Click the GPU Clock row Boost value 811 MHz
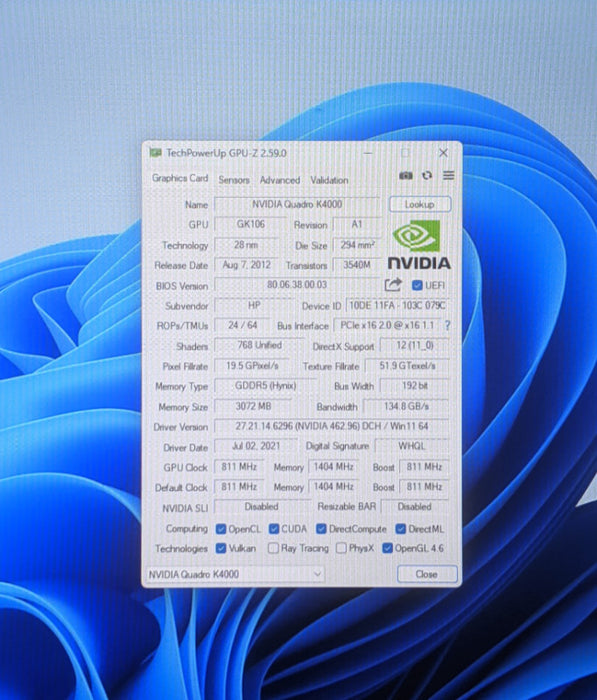The image size is (597, 700). point(424,467)
